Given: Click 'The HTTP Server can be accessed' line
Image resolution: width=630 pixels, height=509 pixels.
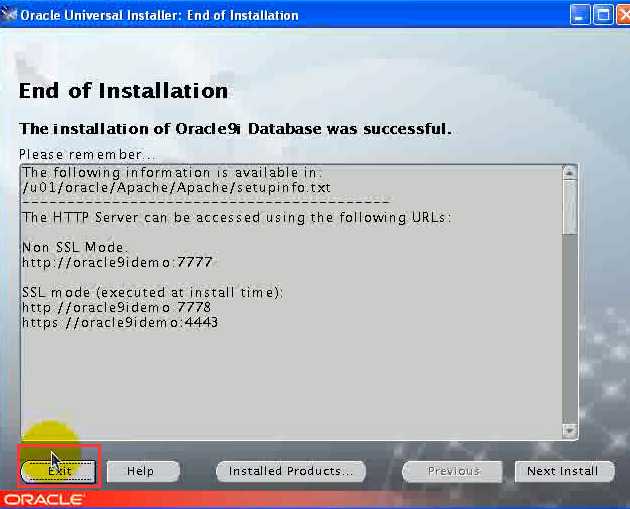Looking at the screenshot, I should [x=237, y=218].
